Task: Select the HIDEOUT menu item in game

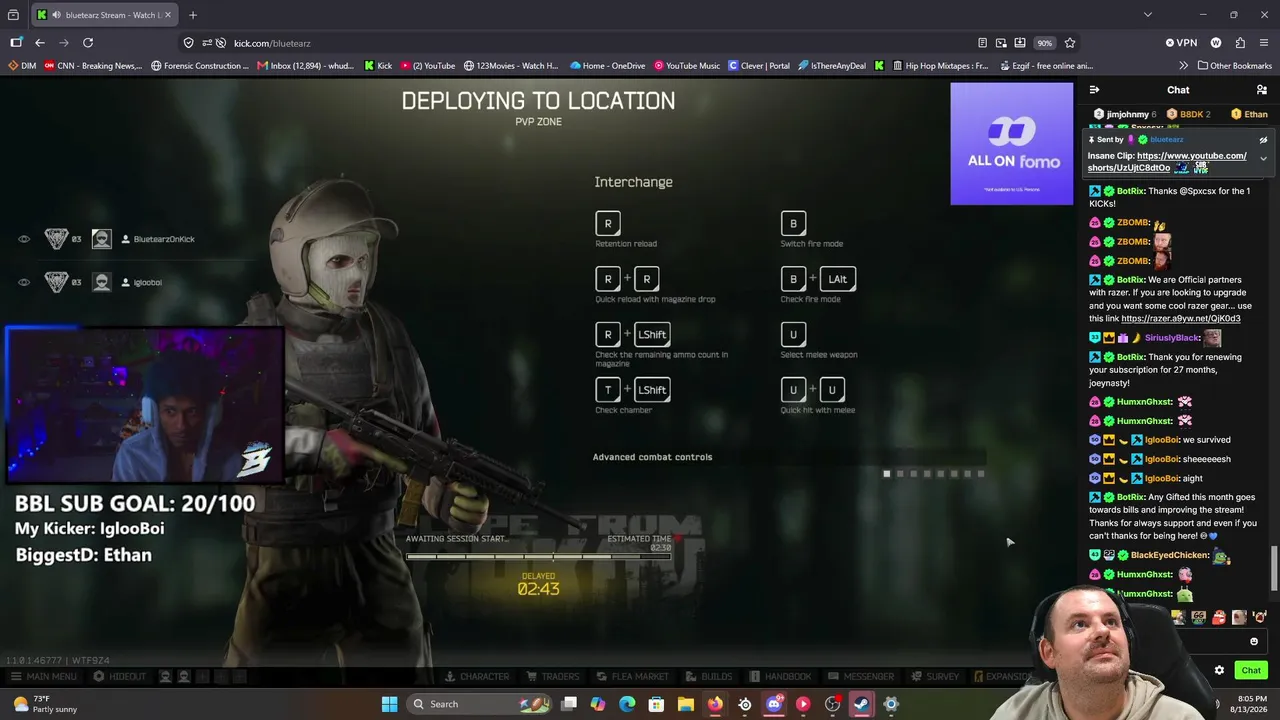Action: [119, 677]
